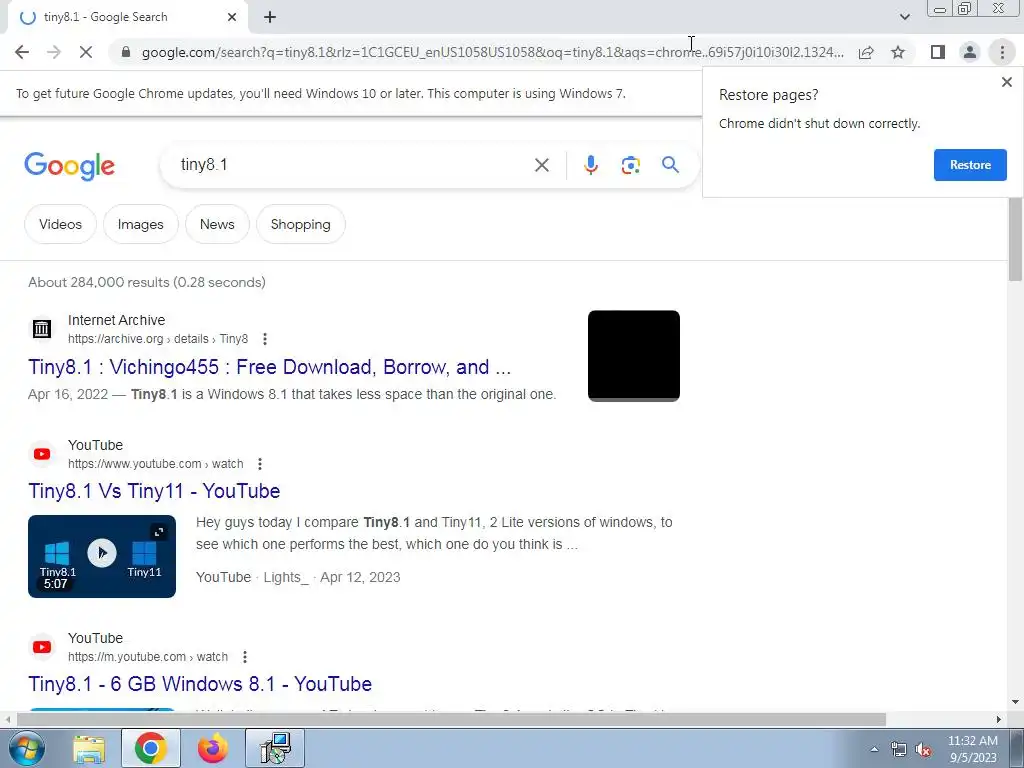Image resolution: width=1024 pixels, height=768 pixels.
Task: Open Firefox from the taskbar
Action: click(212, 748)
